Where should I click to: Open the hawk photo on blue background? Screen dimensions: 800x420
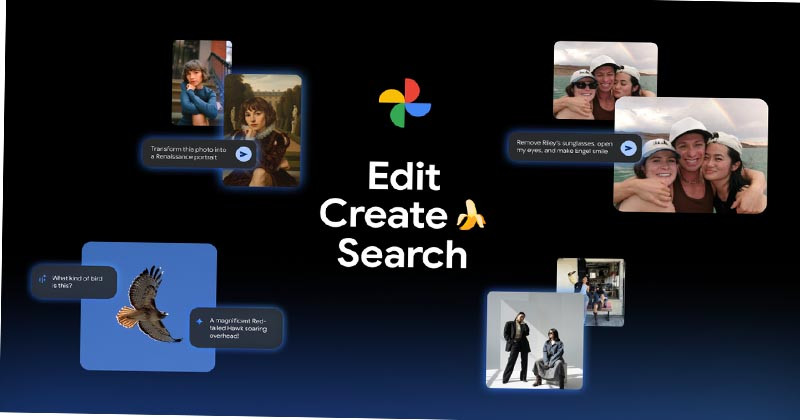[x=148, y=307]
